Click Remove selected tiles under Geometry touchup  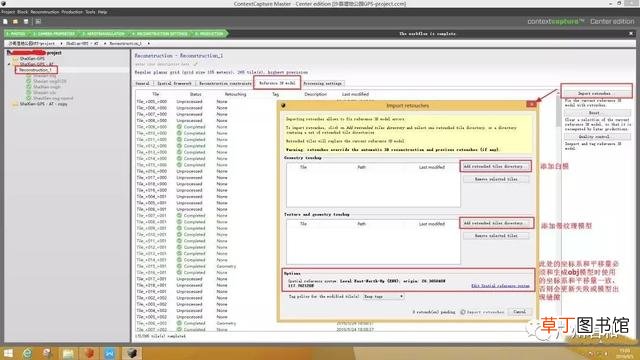496,179
